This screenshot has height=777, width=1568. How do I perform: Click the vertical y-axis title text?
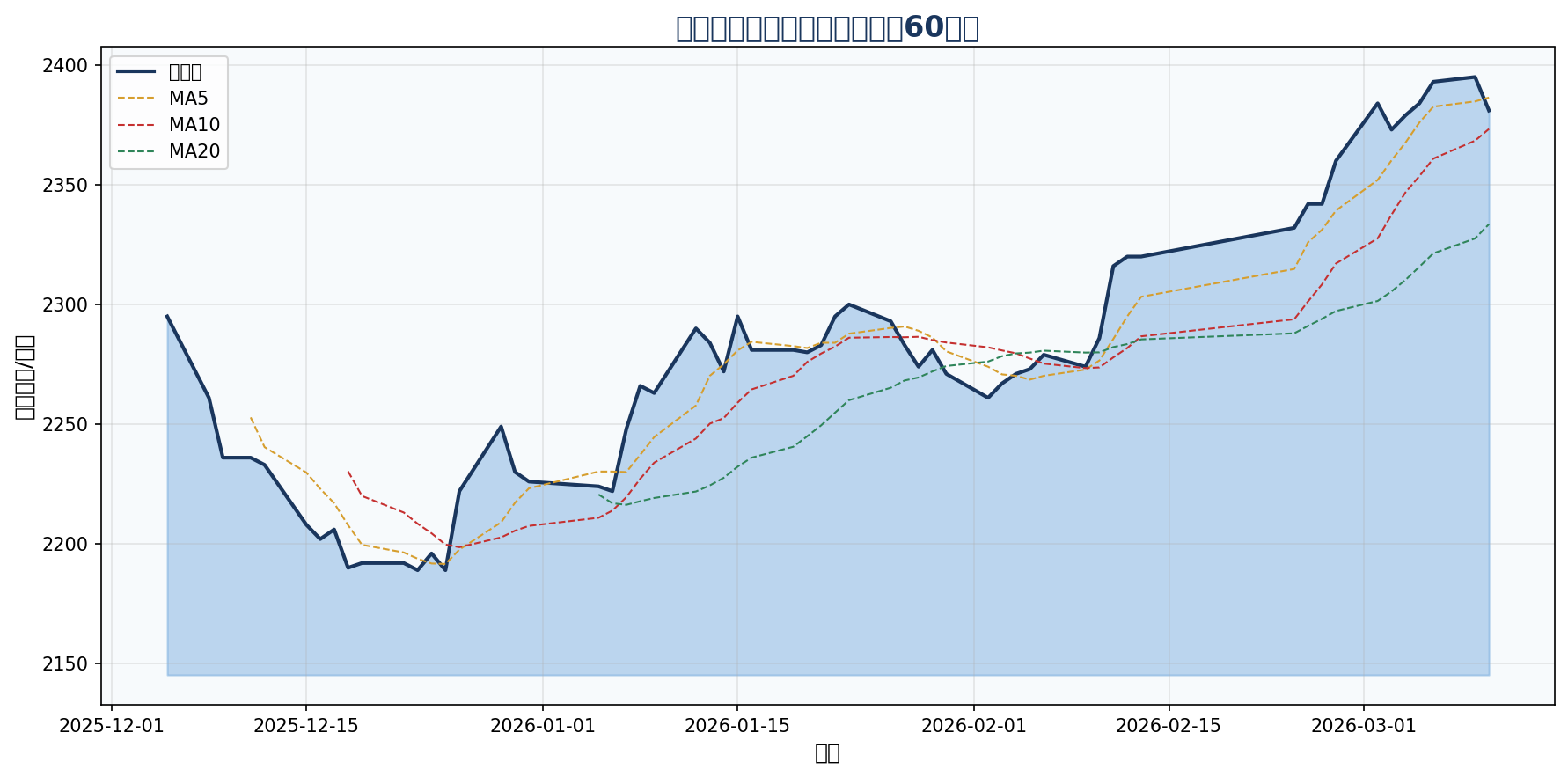[x=25, y=377]
